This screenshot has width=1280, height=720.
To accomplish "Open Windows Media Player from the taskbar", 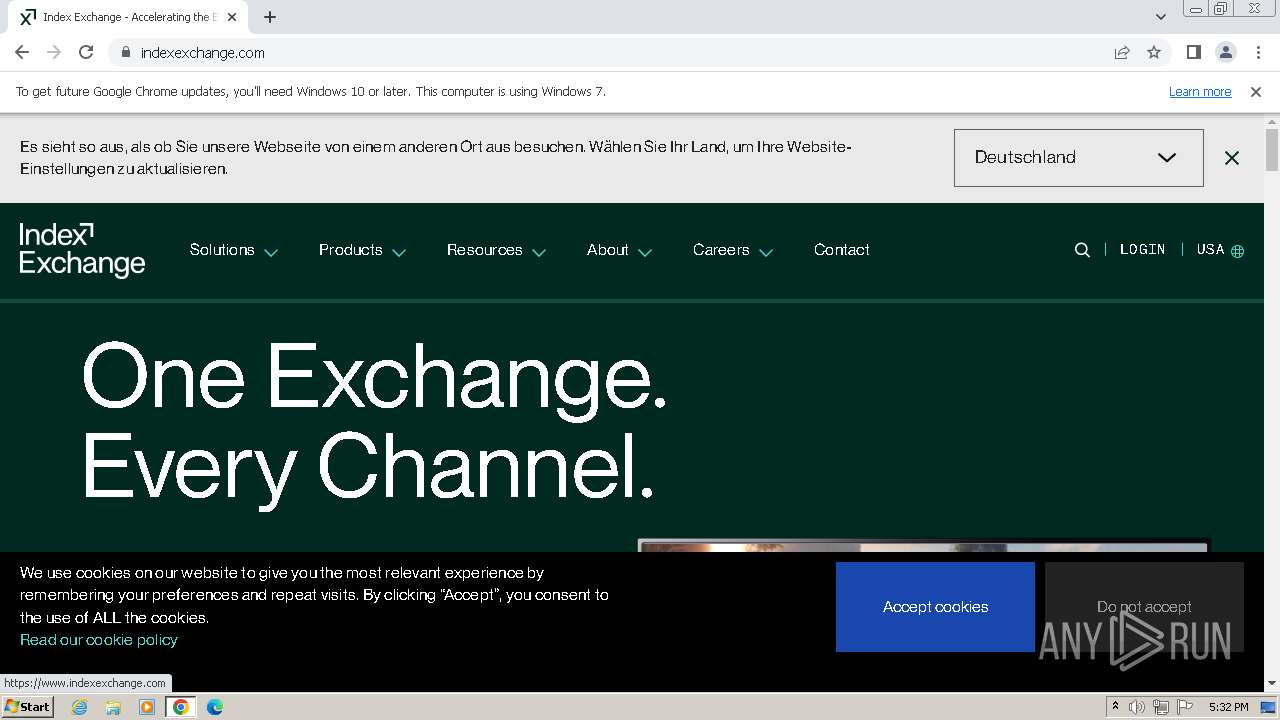I will 147,707.
